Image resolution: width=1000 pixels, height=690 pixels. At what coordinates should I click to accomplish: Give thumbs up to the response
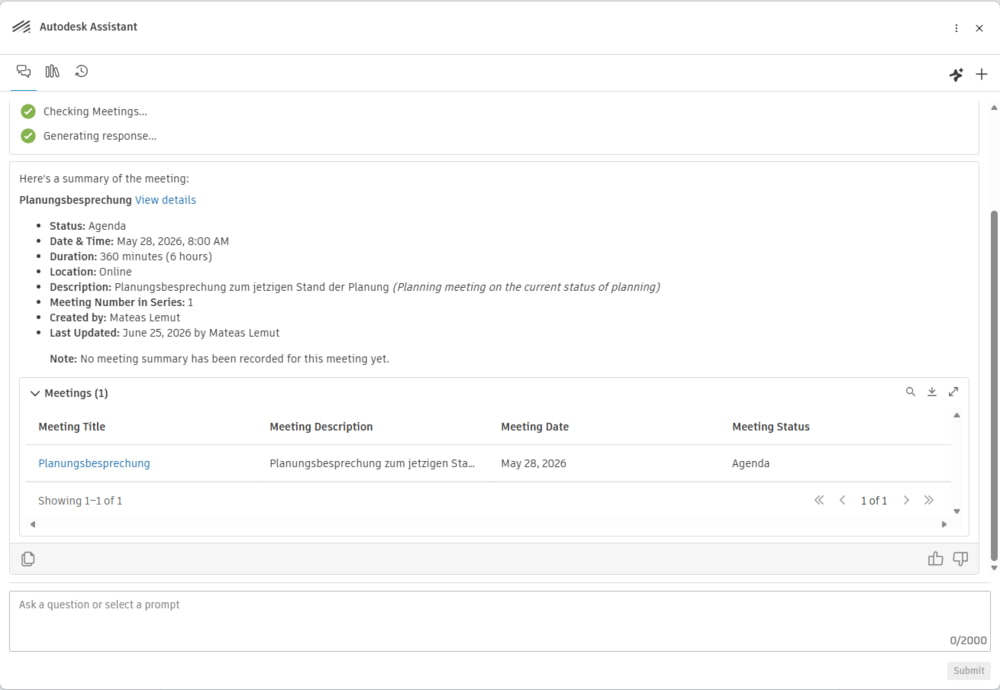pyautogui.click(x=936, y=559)
